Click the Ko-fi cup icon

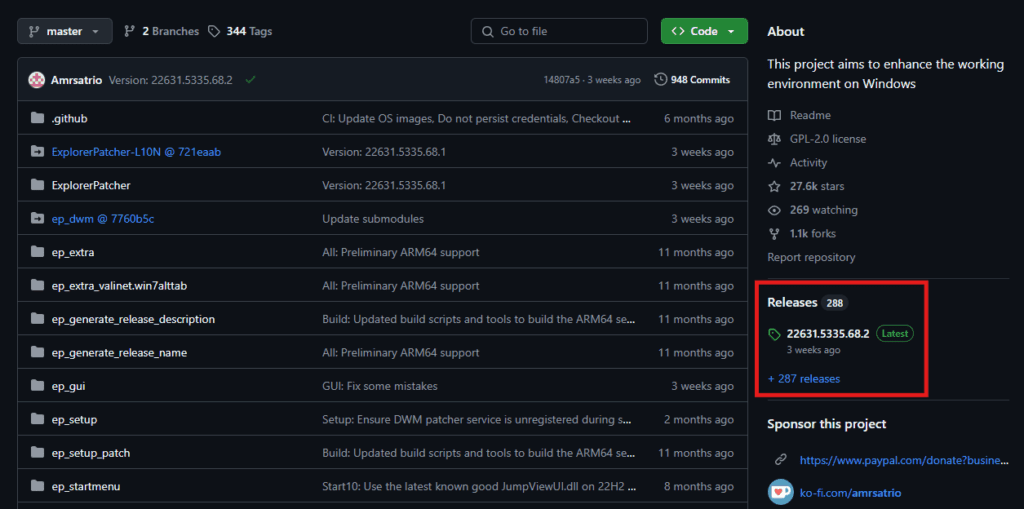780,491
